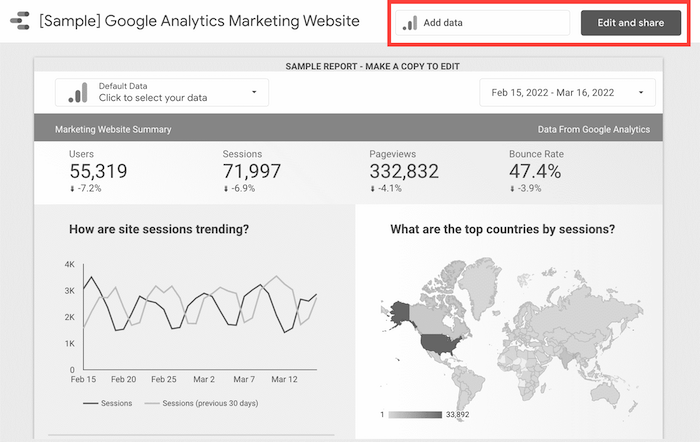This screenshot has width=700, height=442.
Task: Click the bar chart icon in Add data
Action: pyautogui.click(x=408, y=23)
